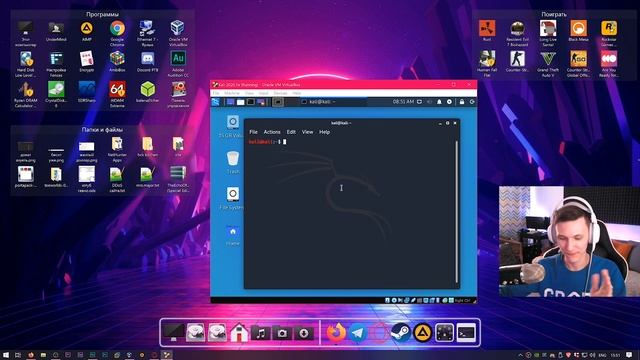The height and width of the screenshot is (360, 640).
Task: Open the monitor computer icon in the dock
Action: pos(174,332)
